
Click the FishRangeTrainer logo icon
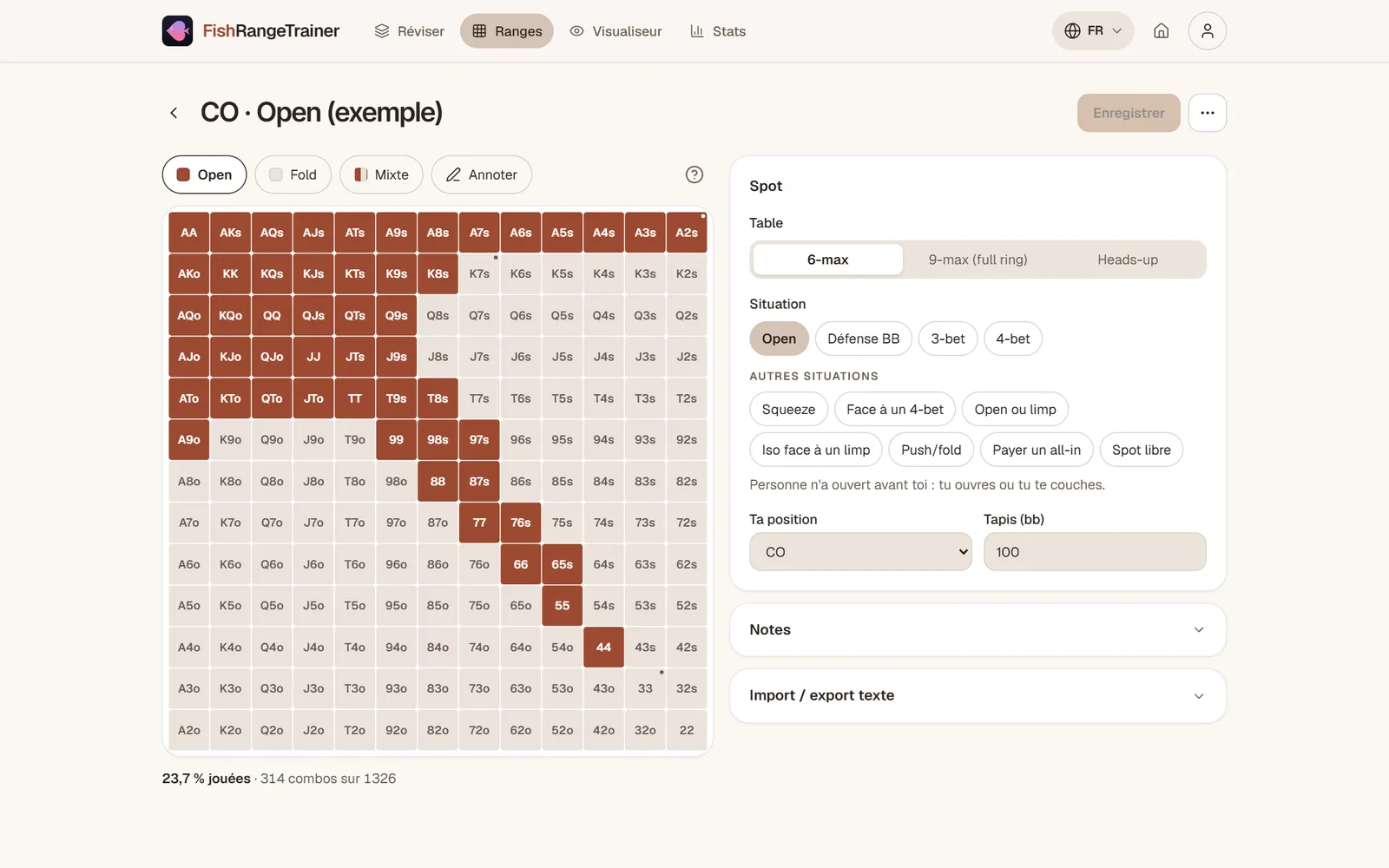[x=177, y=31]
